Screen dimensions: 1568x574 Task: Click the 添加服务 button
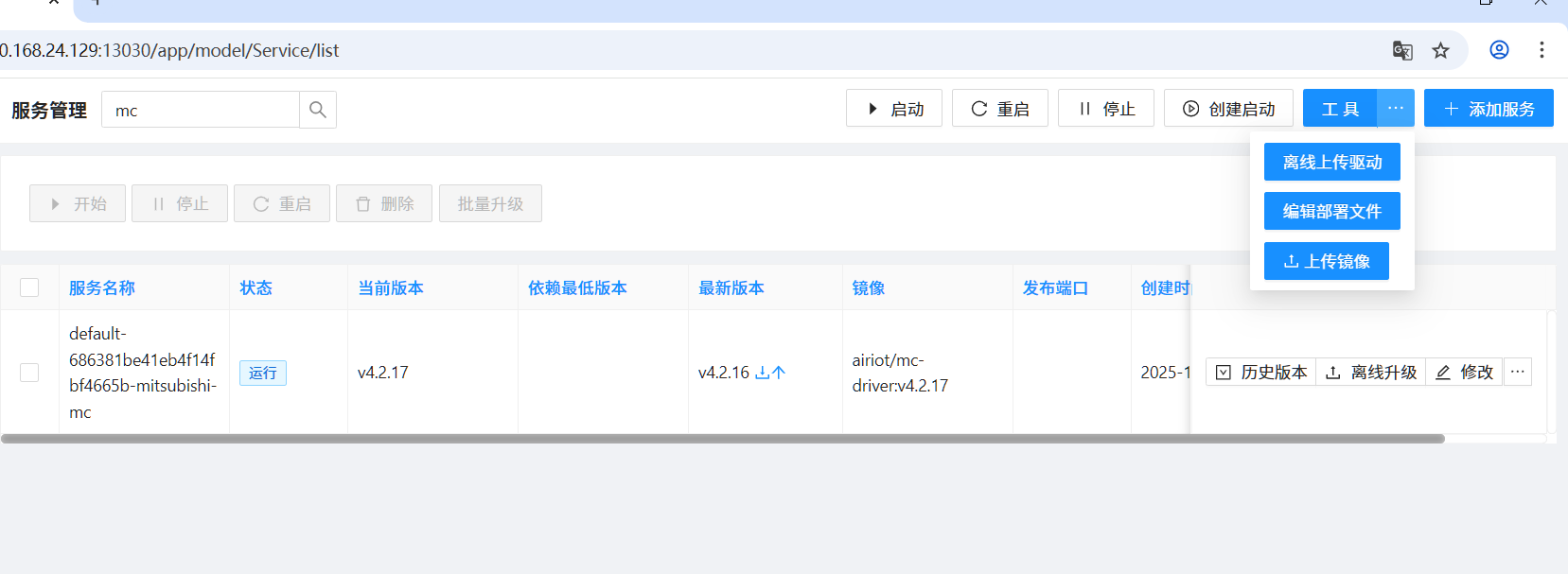(x=1489, y=108)
